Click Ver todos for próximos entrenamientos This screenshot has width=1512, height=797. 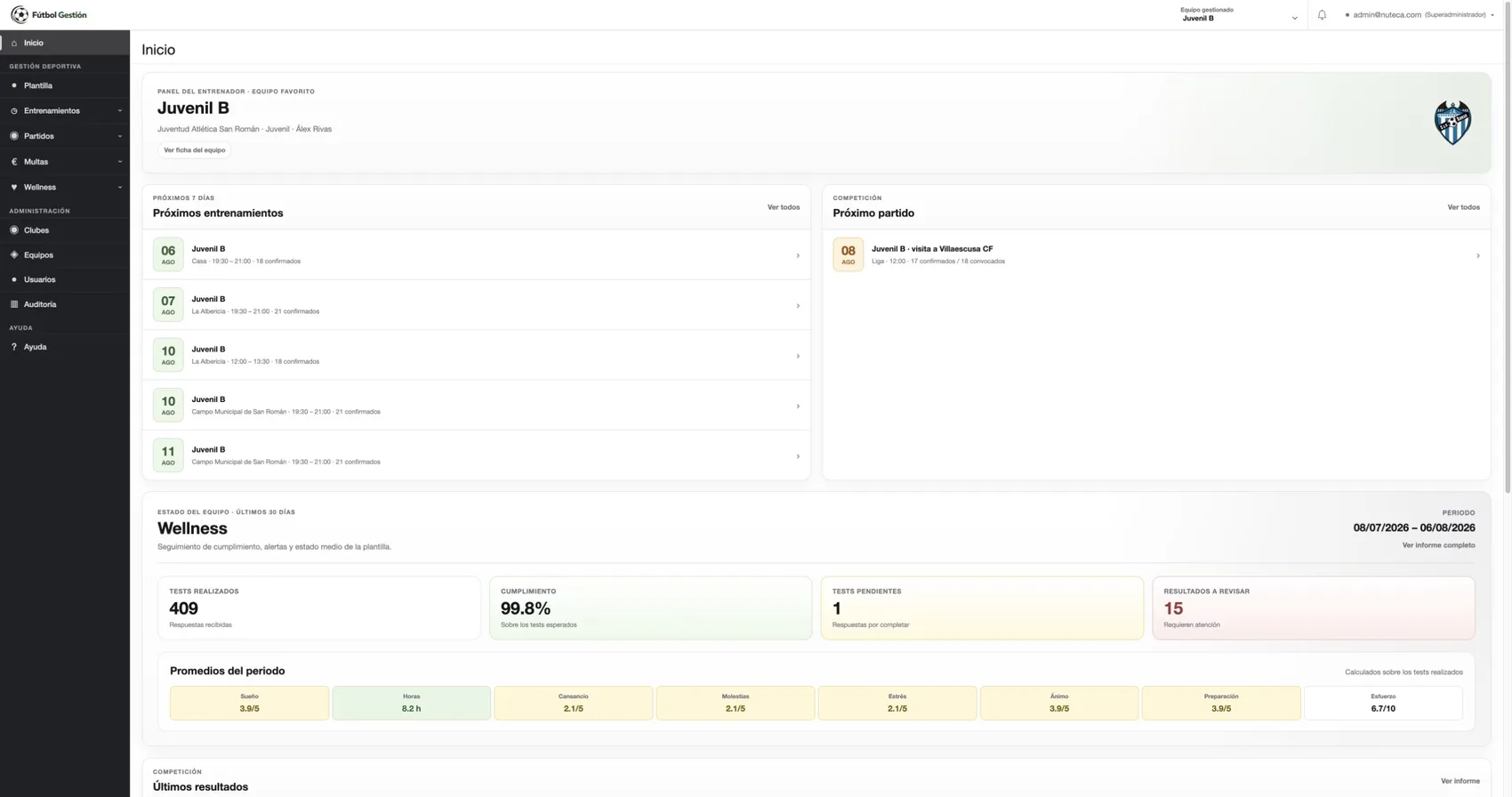[784, 207]
